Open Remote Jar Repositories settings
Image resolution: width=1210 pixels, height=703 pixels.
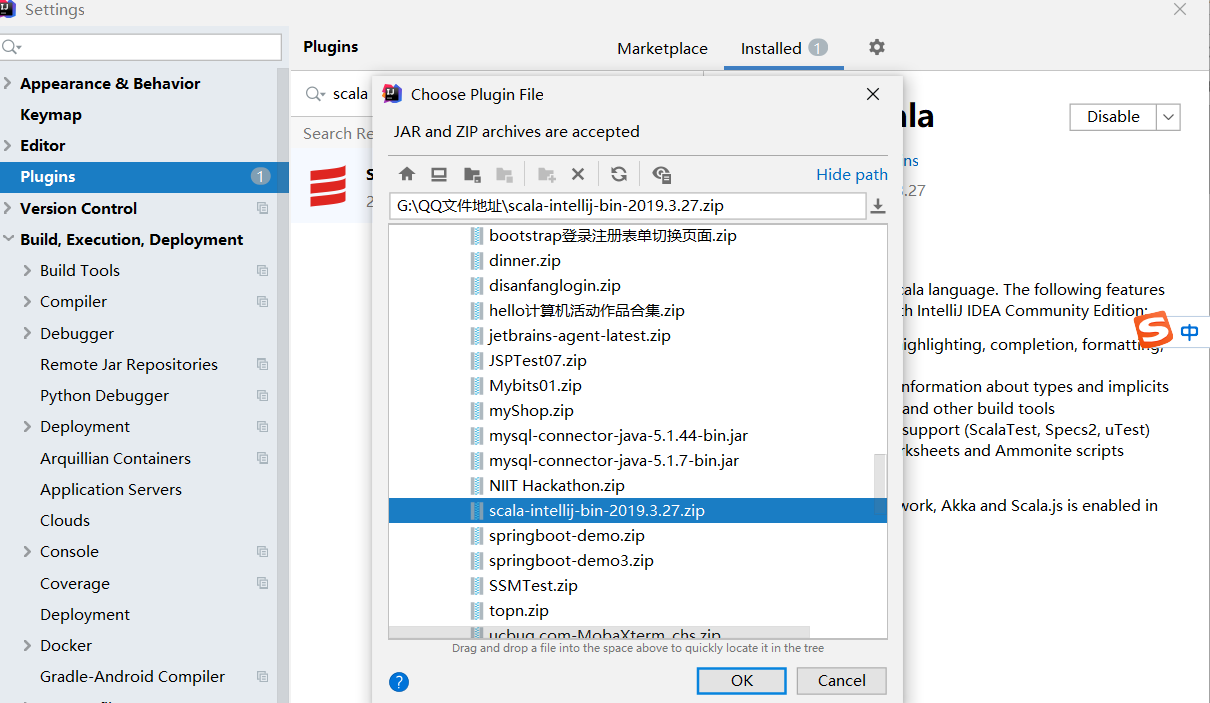129,364
